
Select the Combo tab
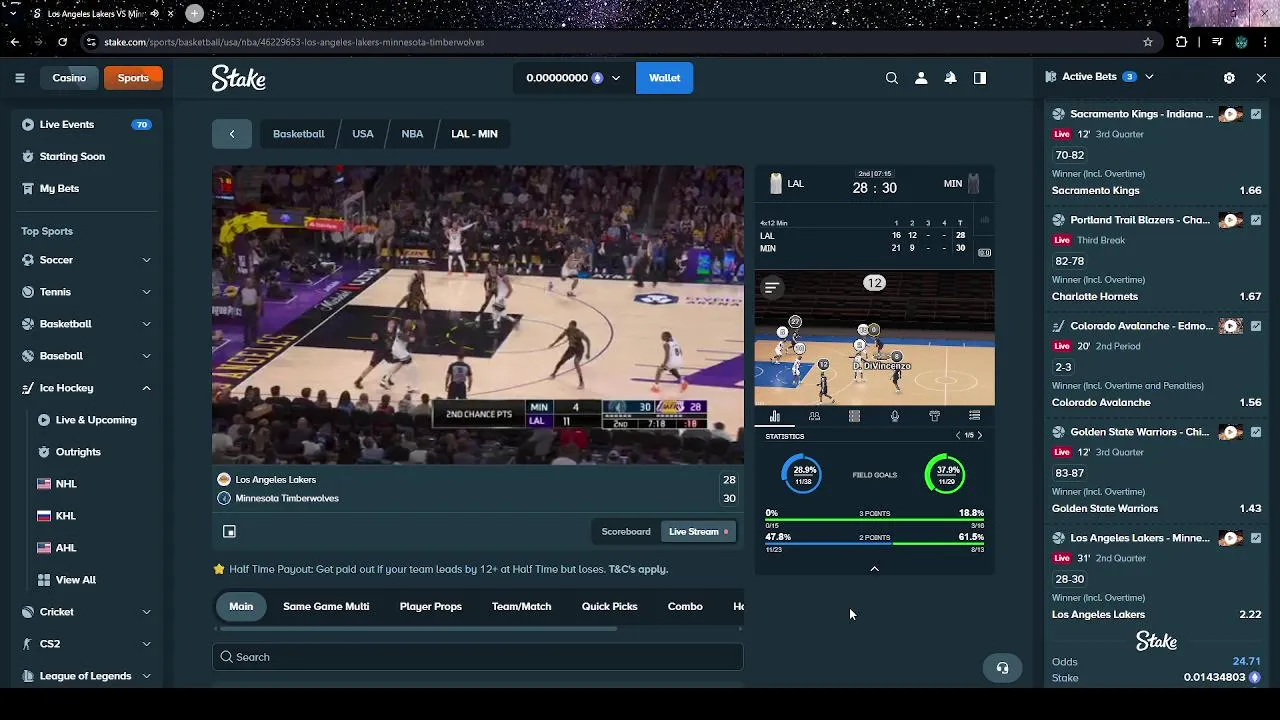pos(685,607)
